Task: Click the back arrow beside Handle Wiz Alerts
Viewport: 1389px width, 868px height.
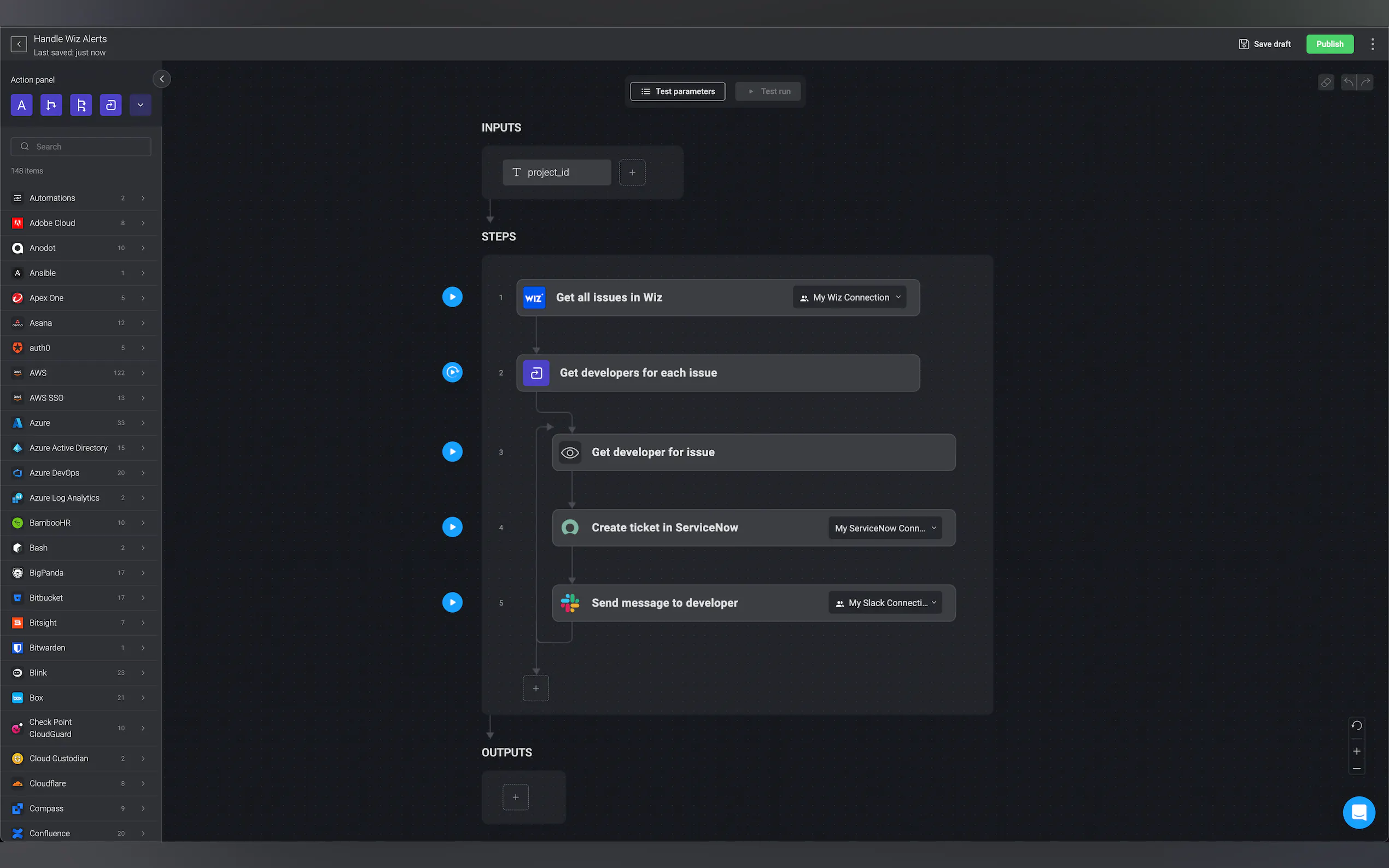Action: tap(18, 44)
